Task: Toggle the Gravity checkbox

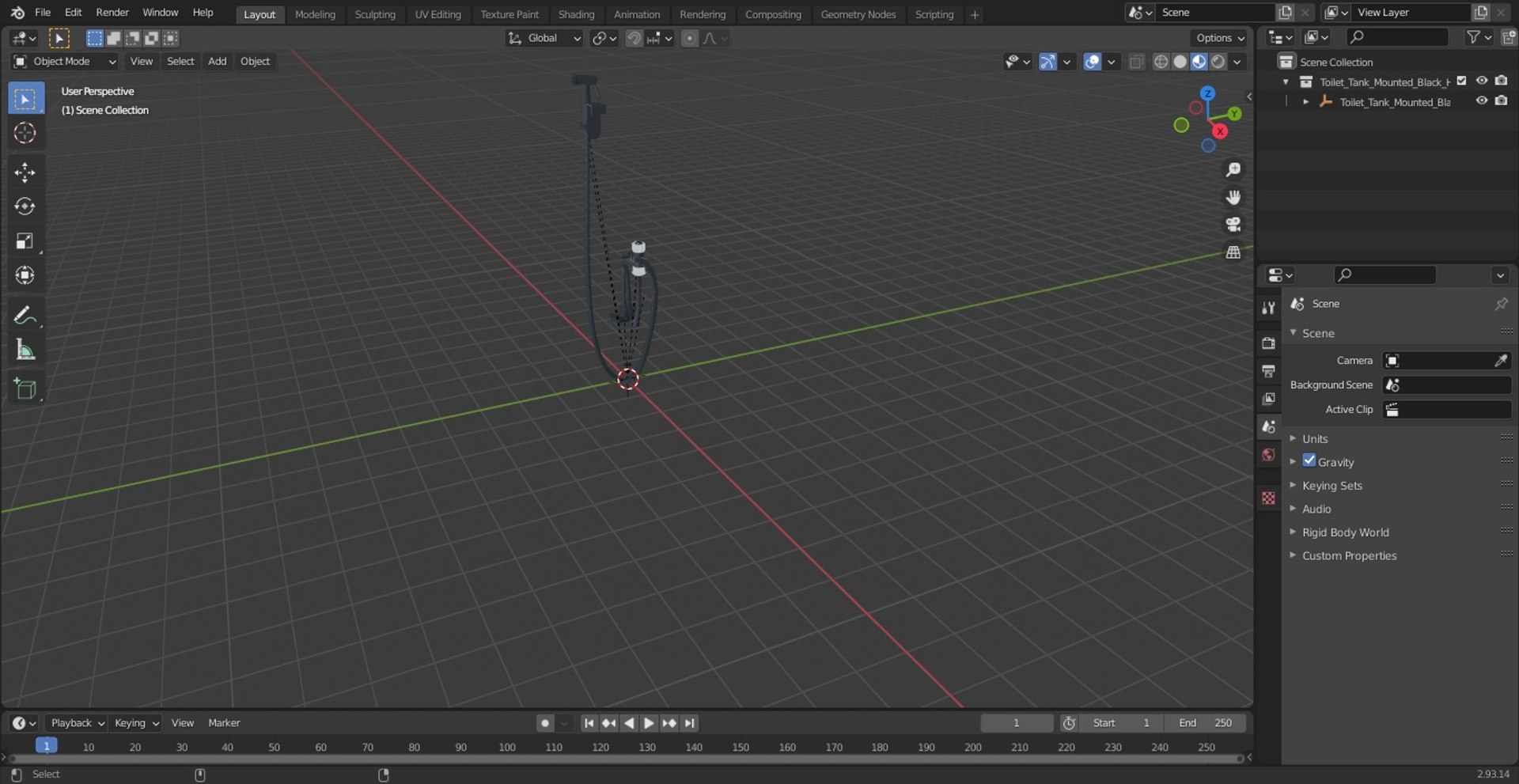Action: [1309, 460]
